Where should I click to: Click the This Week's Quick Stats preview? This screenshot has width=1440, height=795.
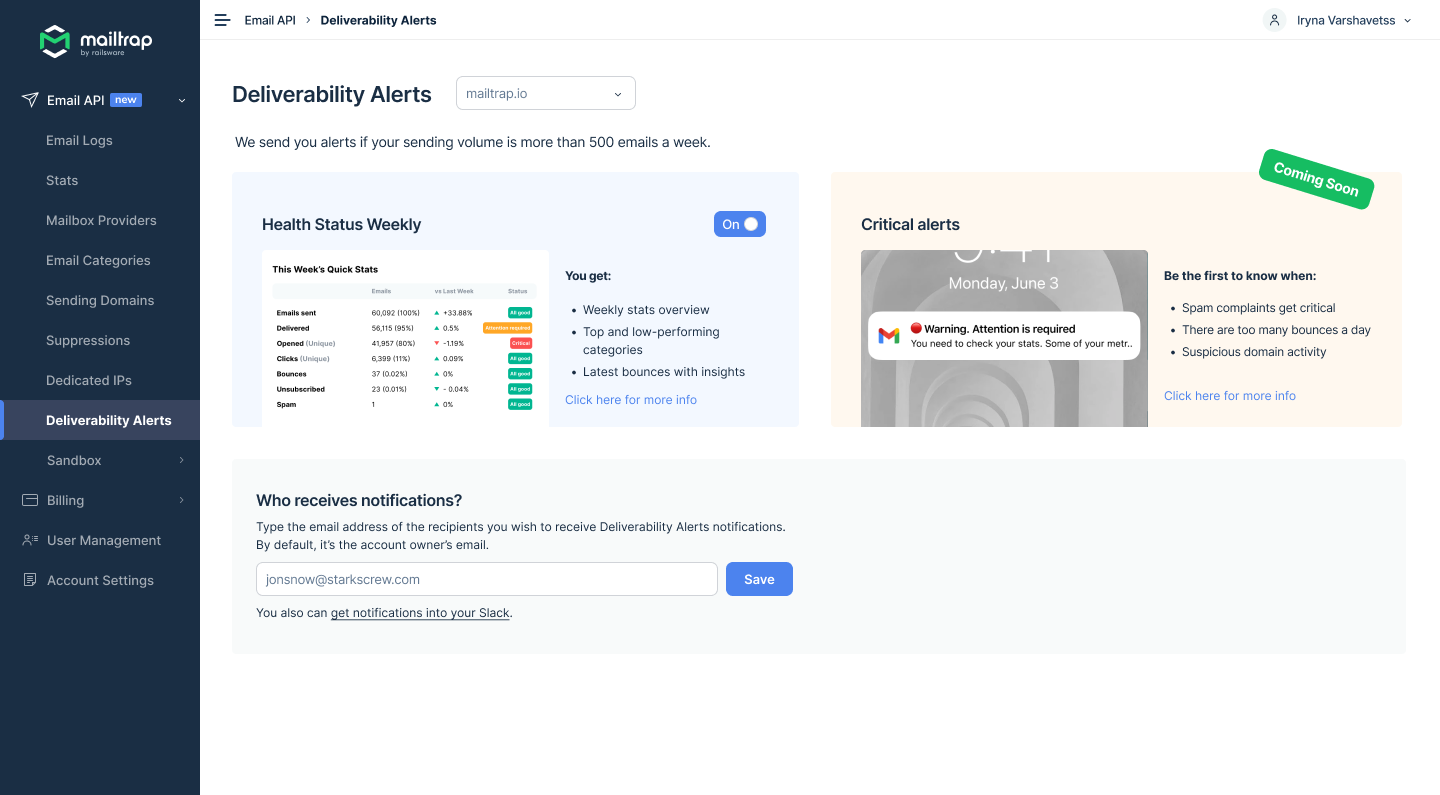point(405,338)
